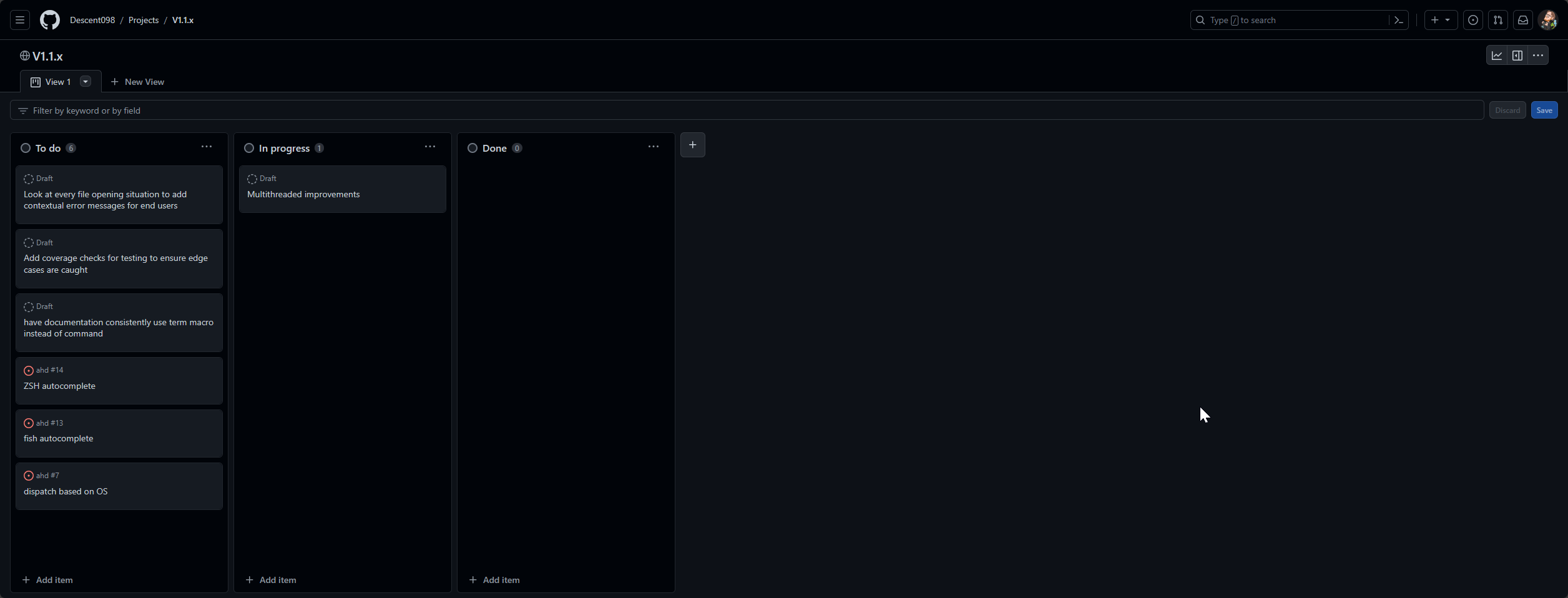Open have documentation consistently use macro draft

tap(119, 328)
